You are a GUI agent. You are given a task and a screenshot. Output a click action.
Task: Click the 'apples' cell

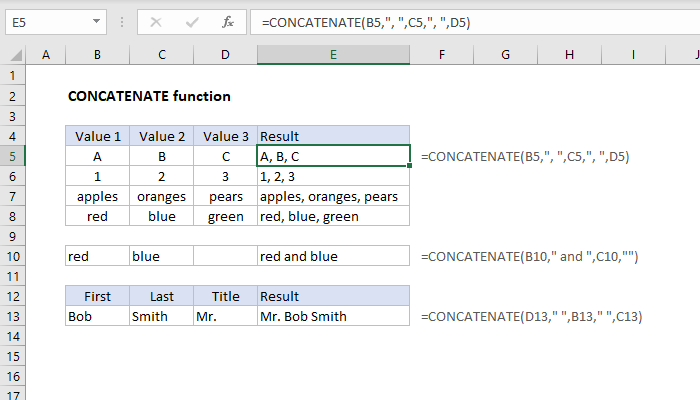point(97,196)
